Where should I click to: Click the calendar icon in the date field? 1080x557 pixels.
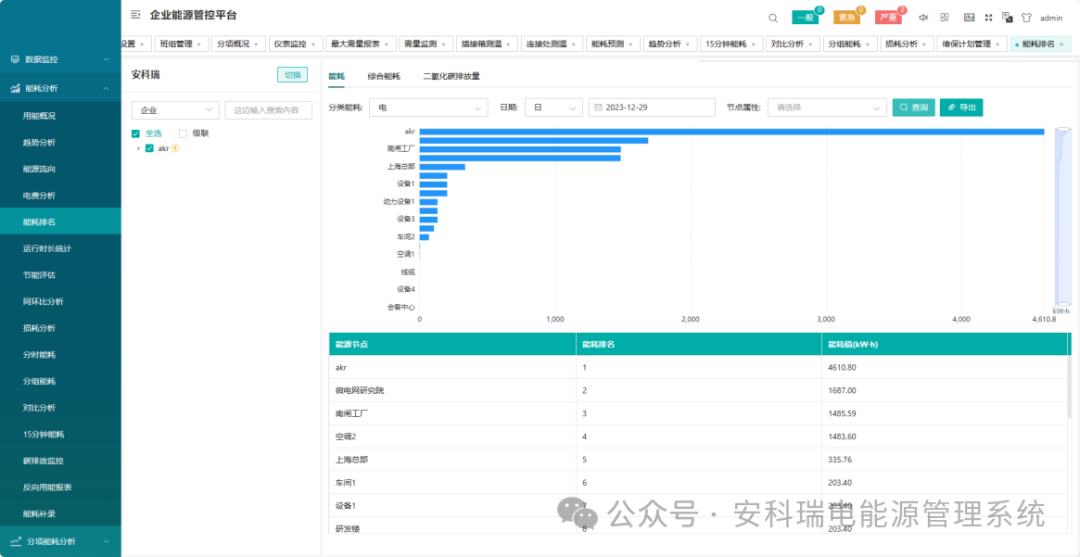point(598,107)
